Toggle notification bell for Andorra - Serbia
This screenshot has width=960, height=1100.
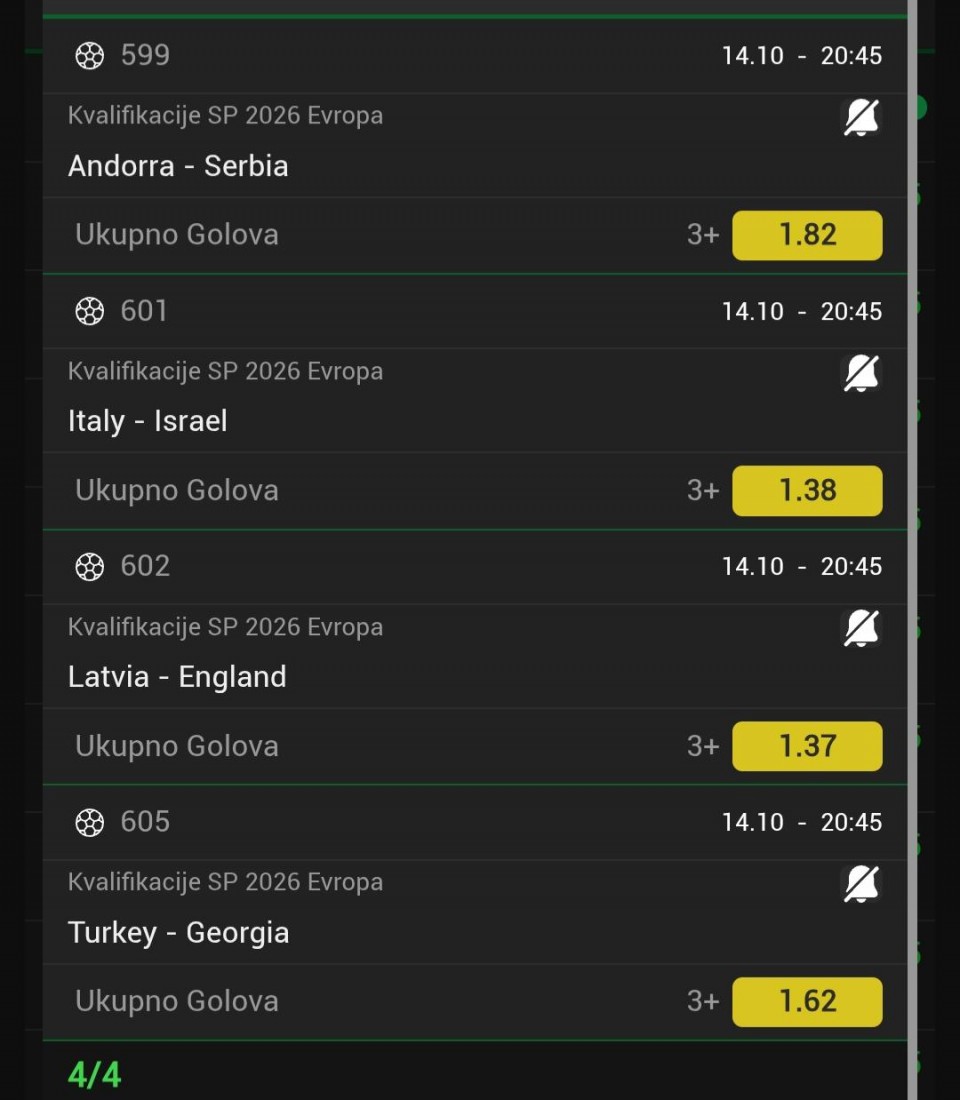(x=860, y=118)
